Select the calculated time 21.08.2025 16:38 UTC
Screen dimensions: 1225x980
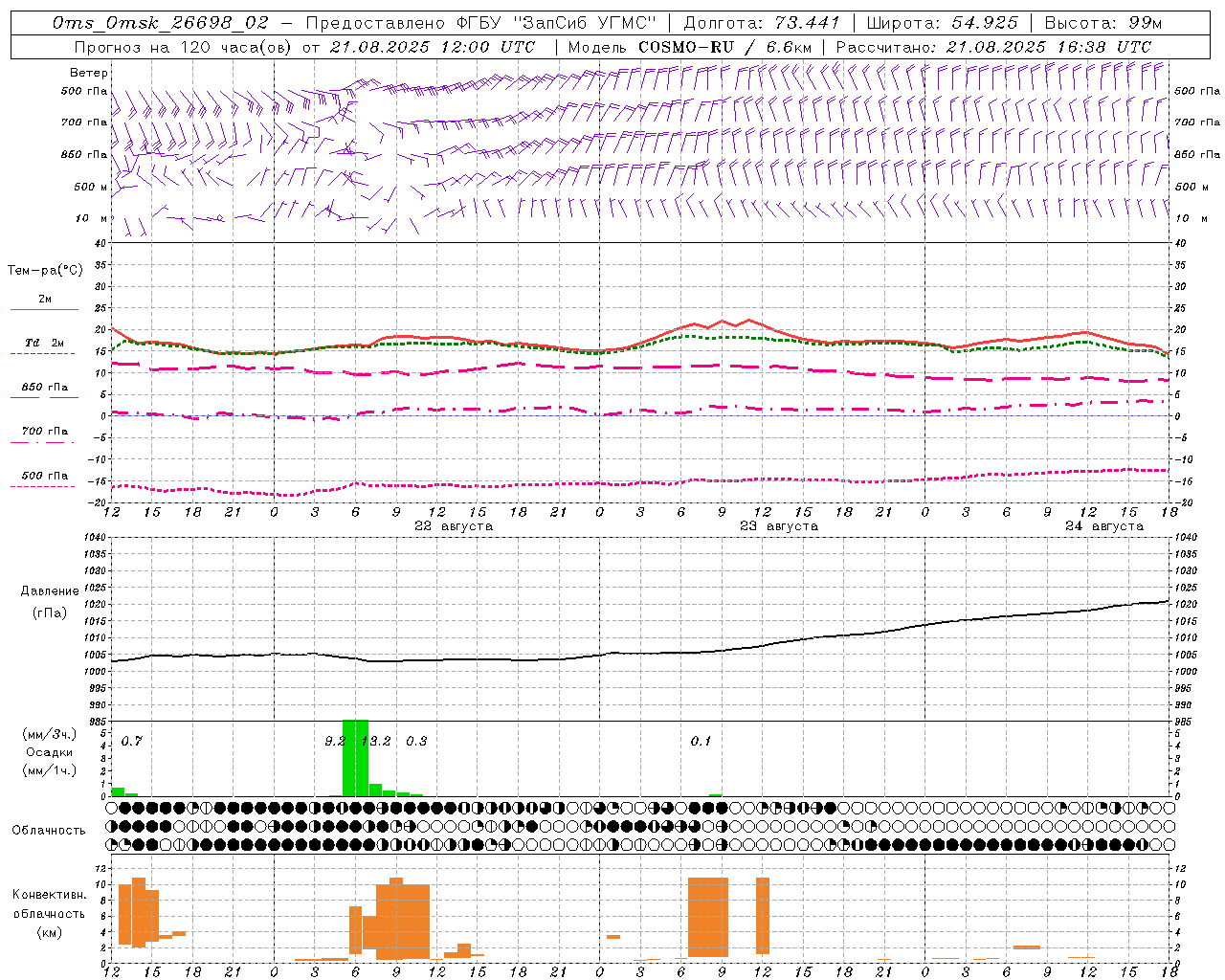coord(1049,47)
